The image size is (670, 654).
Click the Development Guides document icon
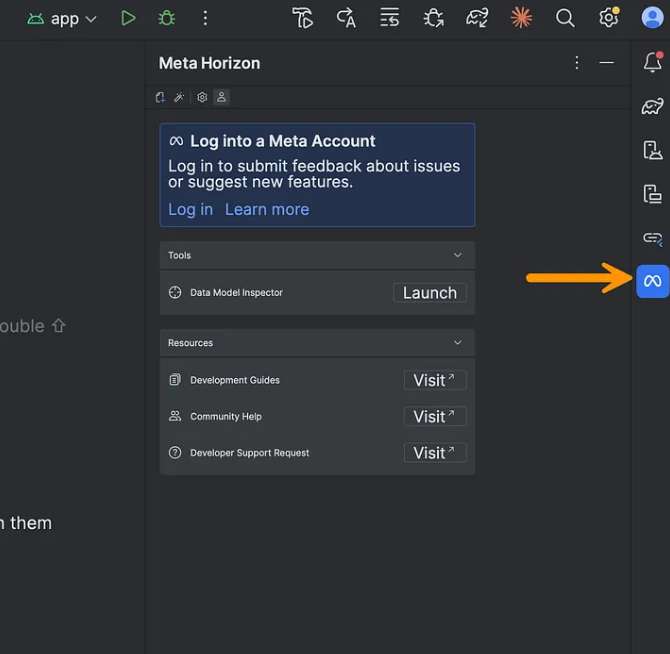tap(175, 379)
